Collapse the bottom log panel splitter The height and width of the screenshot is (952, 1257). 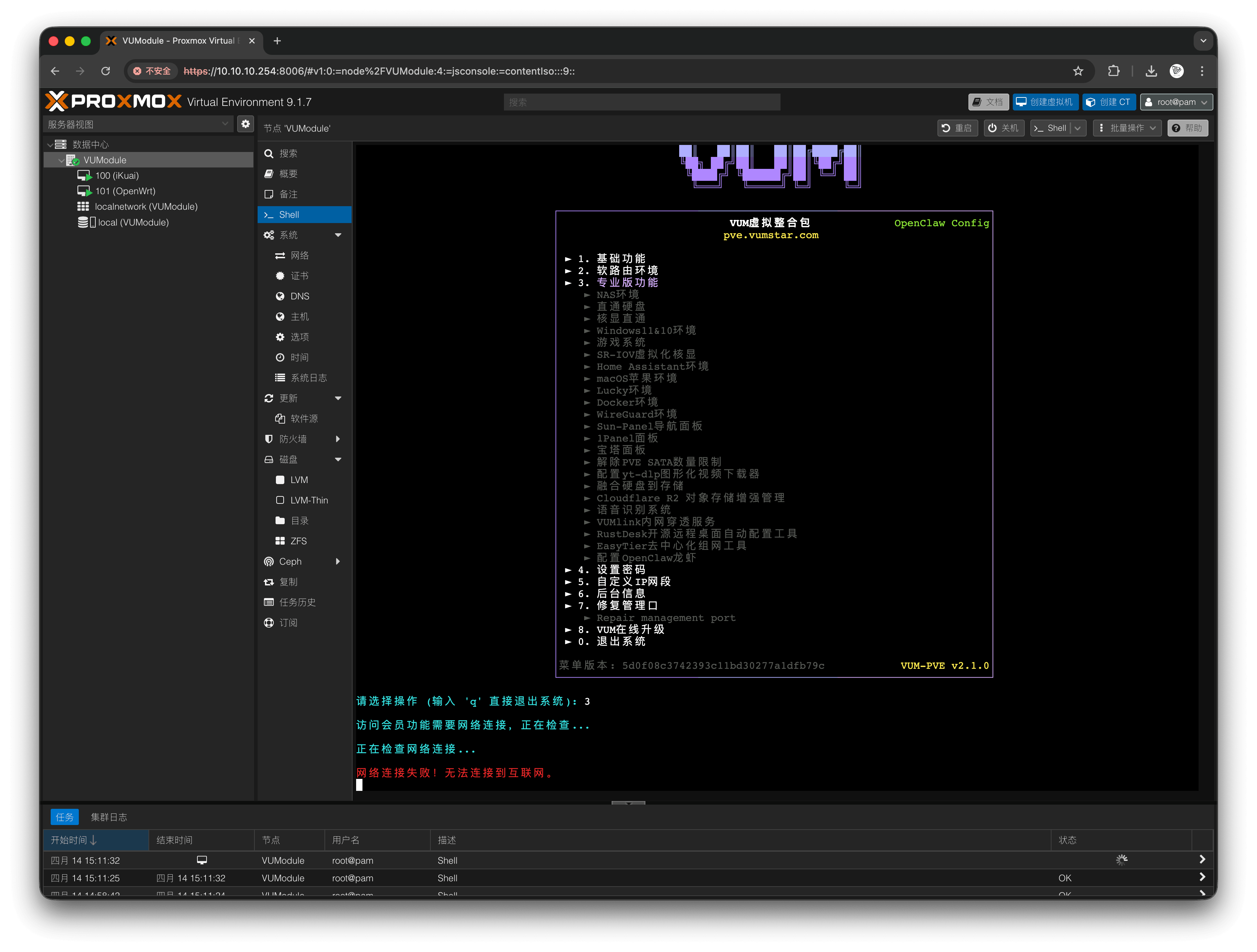tap(628, 802)
